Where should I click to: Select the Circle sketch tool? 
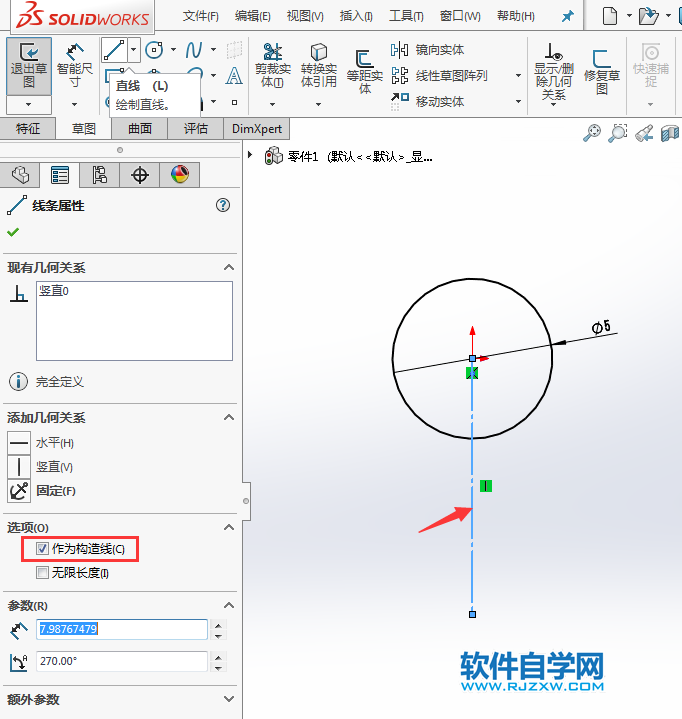154,50
